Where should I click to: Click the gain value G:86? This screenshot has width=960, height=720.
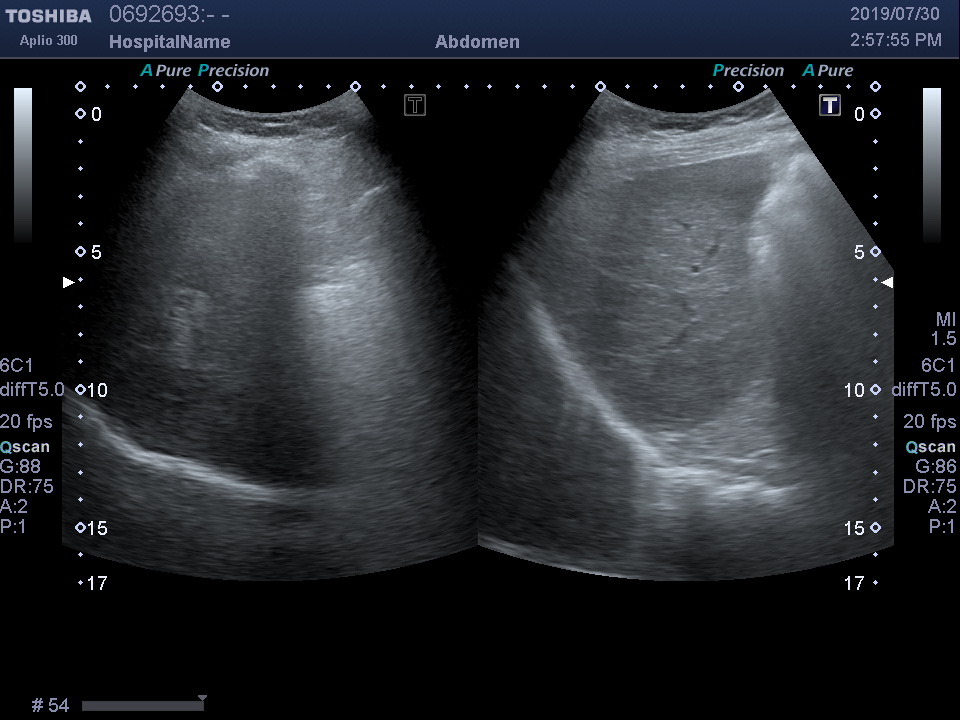[936, 467]
